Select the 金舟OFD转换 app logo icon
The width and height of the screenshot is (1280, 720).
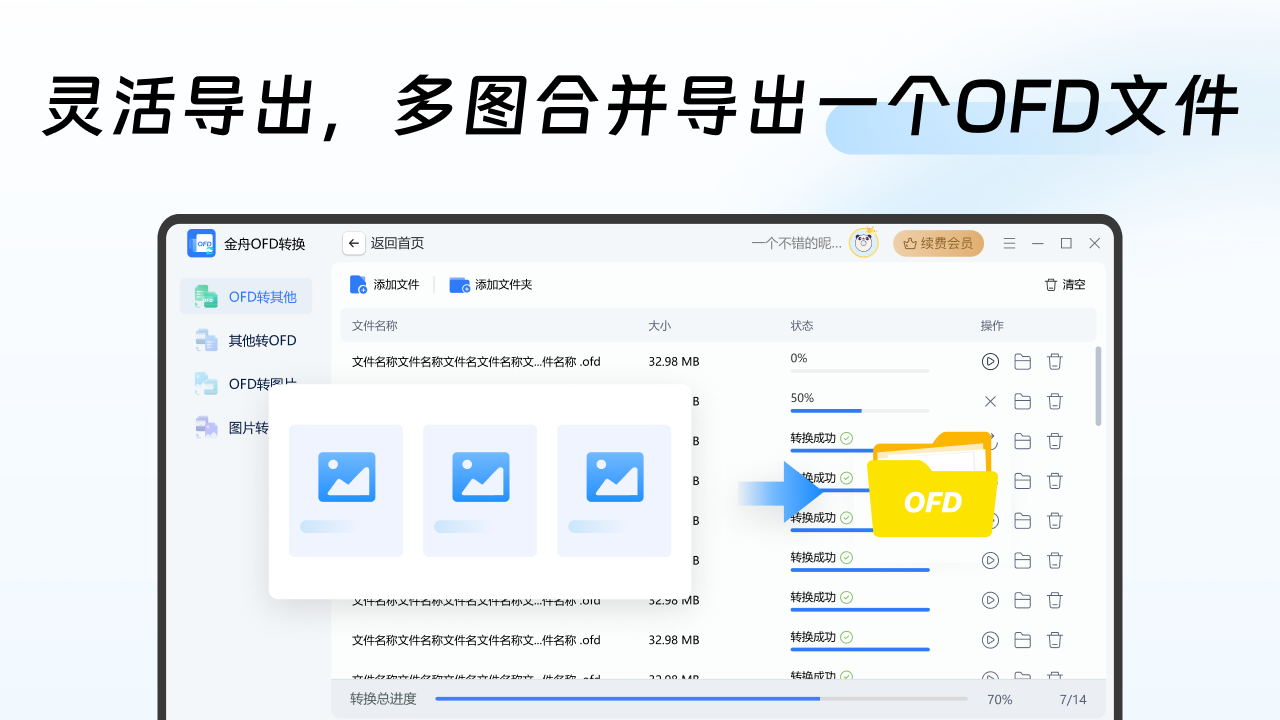201,243
